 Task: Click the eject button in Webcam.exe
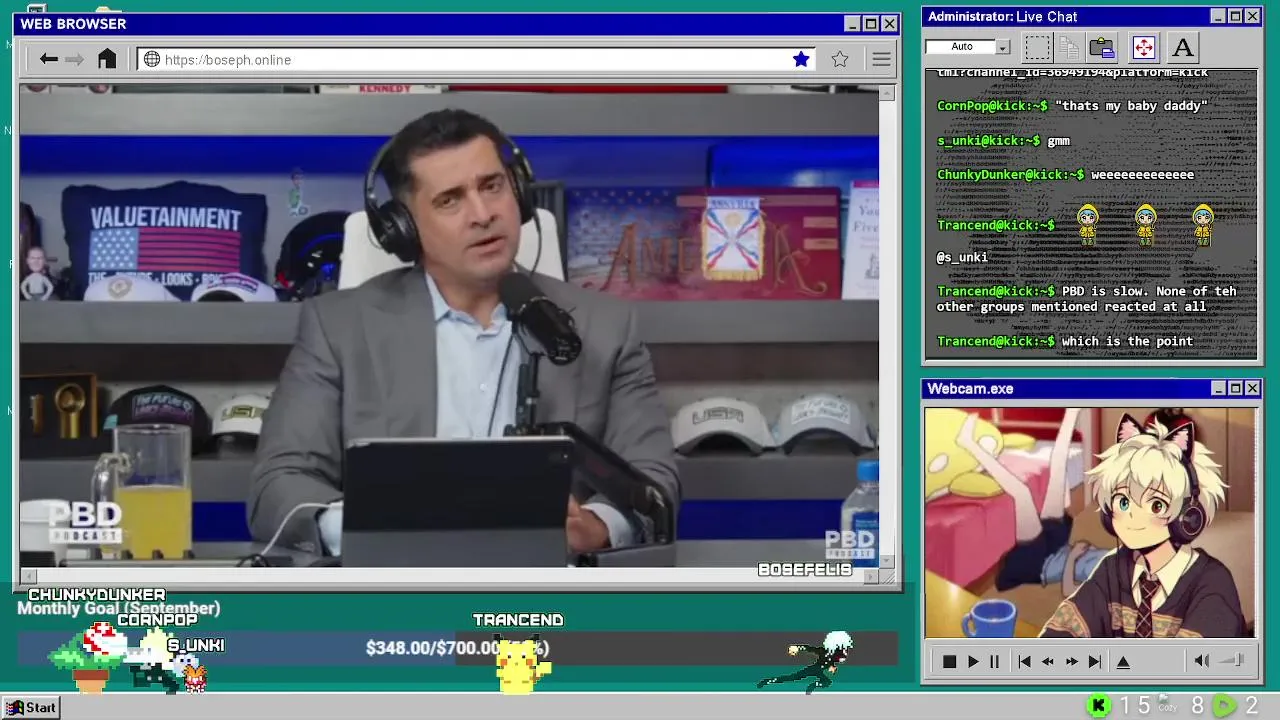(x=1123, y=661)
